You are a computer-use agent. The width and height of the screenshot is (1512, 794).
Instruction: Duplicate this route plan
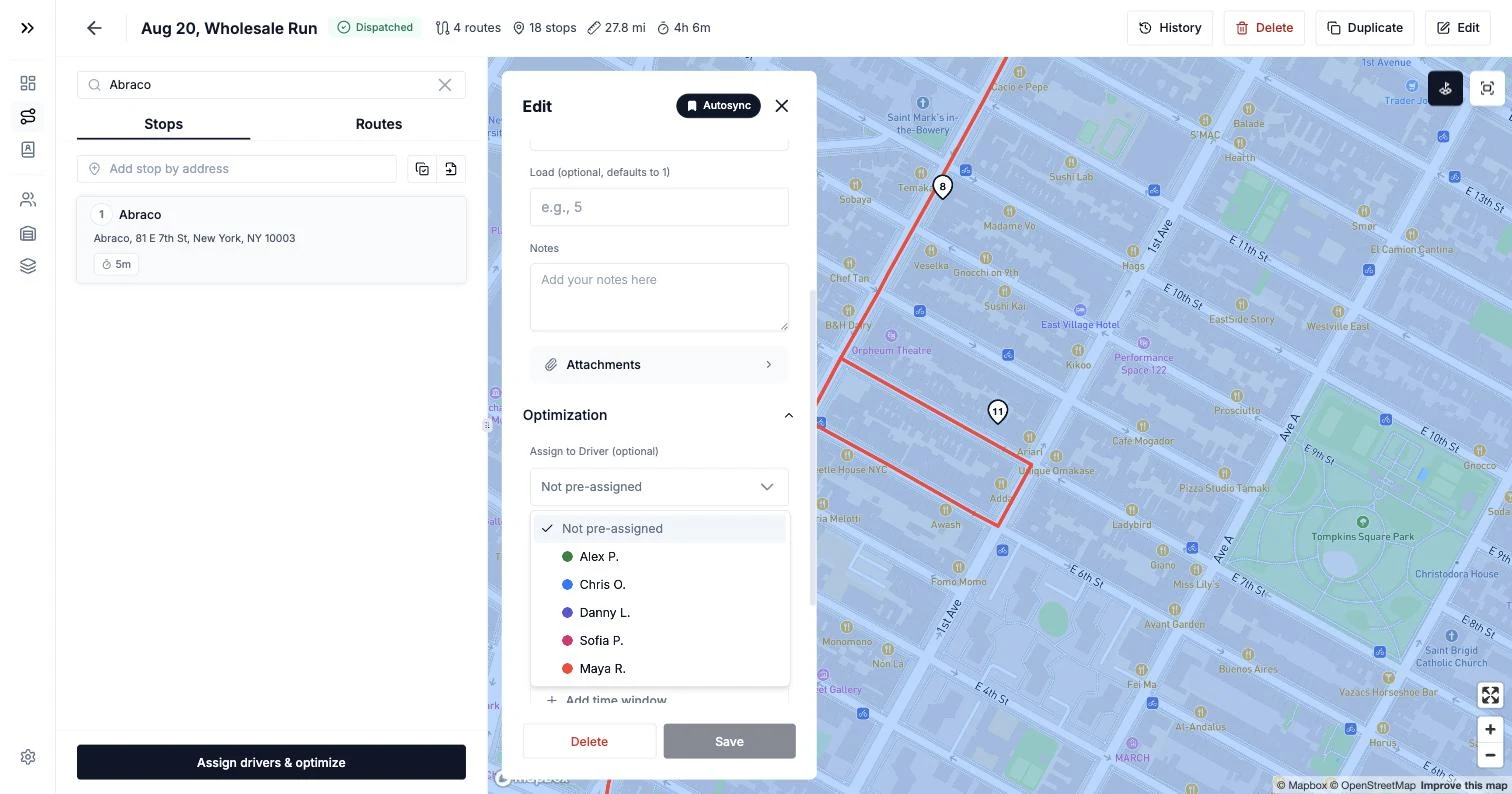point(1365,28)
